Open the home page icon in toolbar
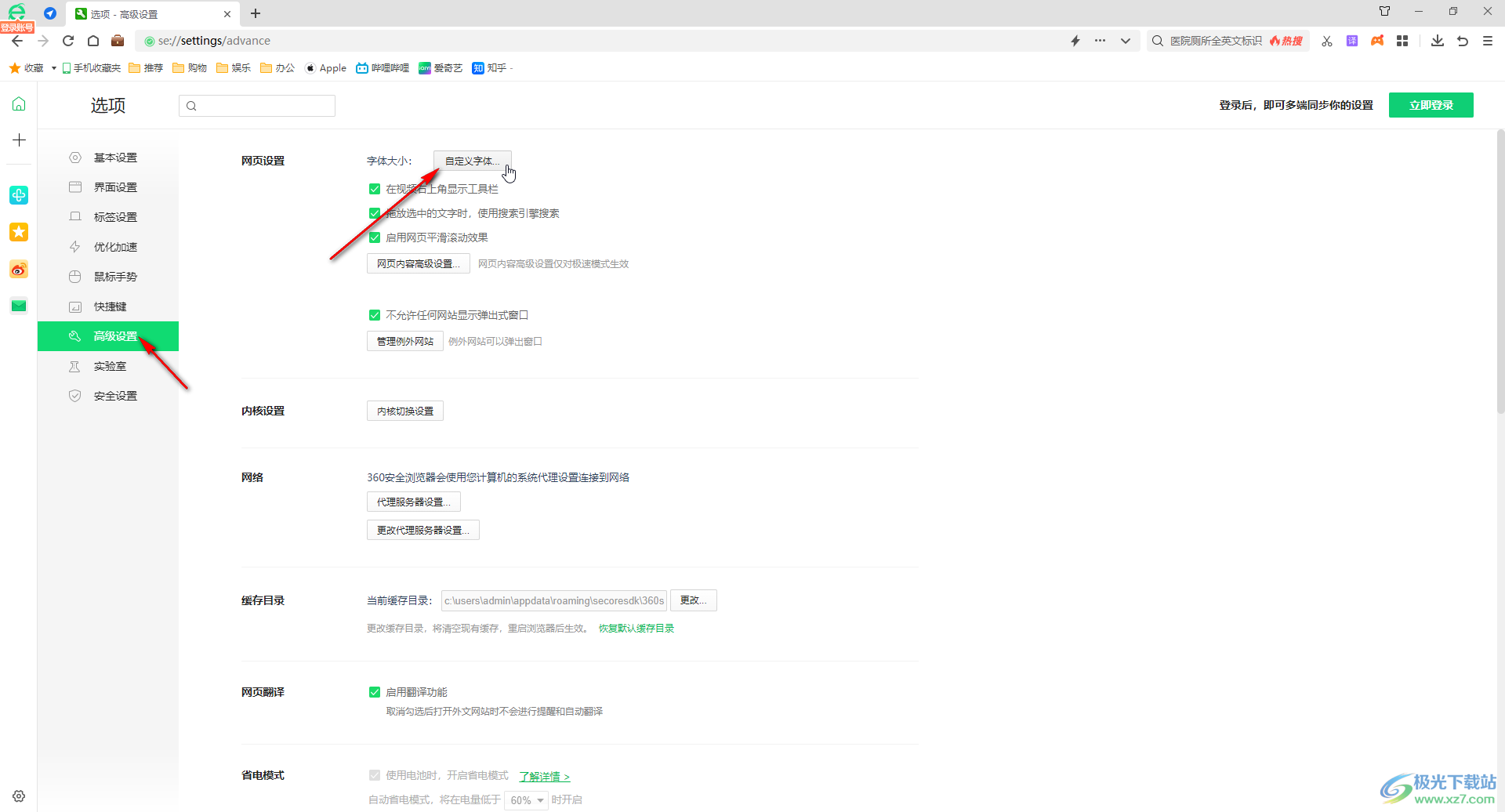The width and height of the screenshot is (1505, 812). 93,41
